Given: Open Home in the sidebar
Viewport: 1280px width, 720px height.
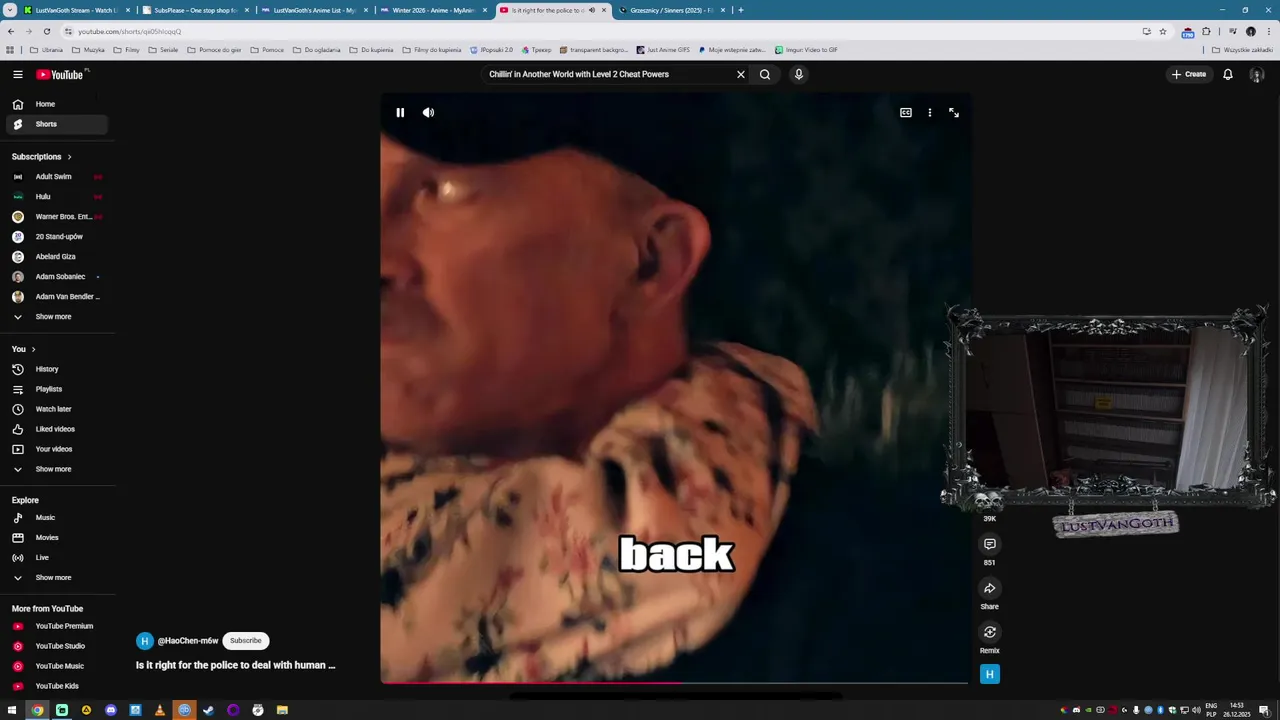Looking at the screenshot, I should coord(57,104).
